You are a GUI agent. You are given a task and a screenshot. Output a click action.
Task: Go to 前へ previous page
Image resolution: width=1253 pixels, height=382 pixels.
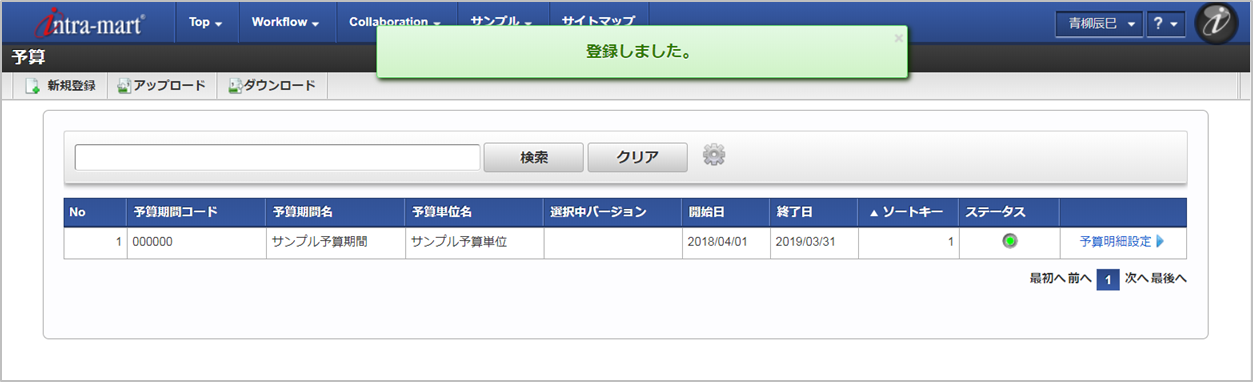(1079, 279)
